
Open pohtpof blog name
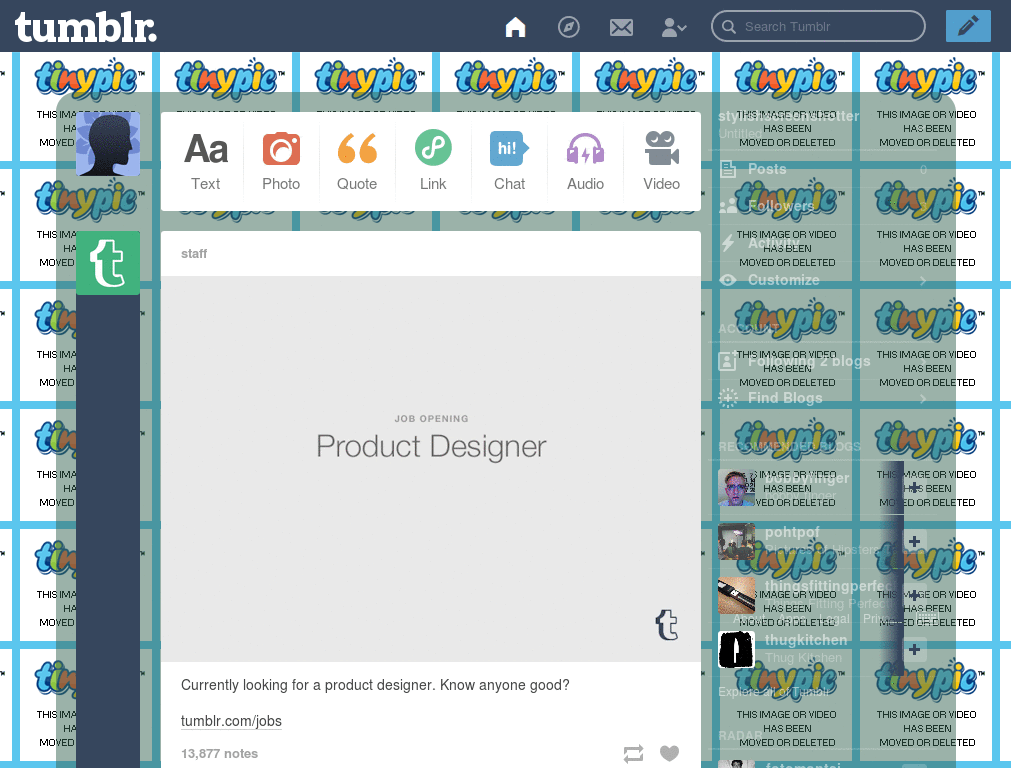tap(792, 533)
